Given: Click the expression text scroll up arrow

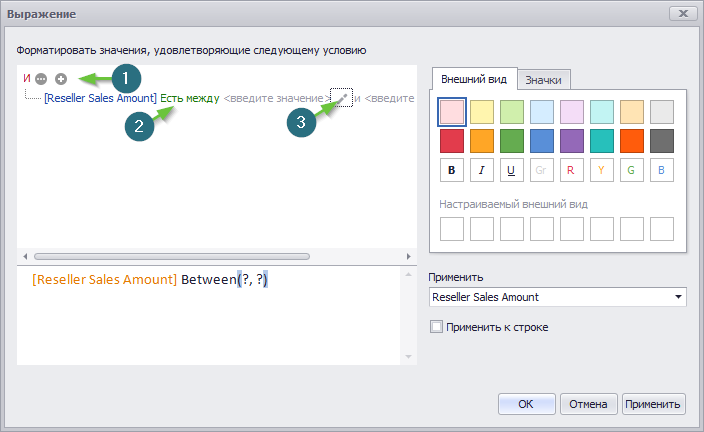Looking at the screenshot, I should coord(409,274).
